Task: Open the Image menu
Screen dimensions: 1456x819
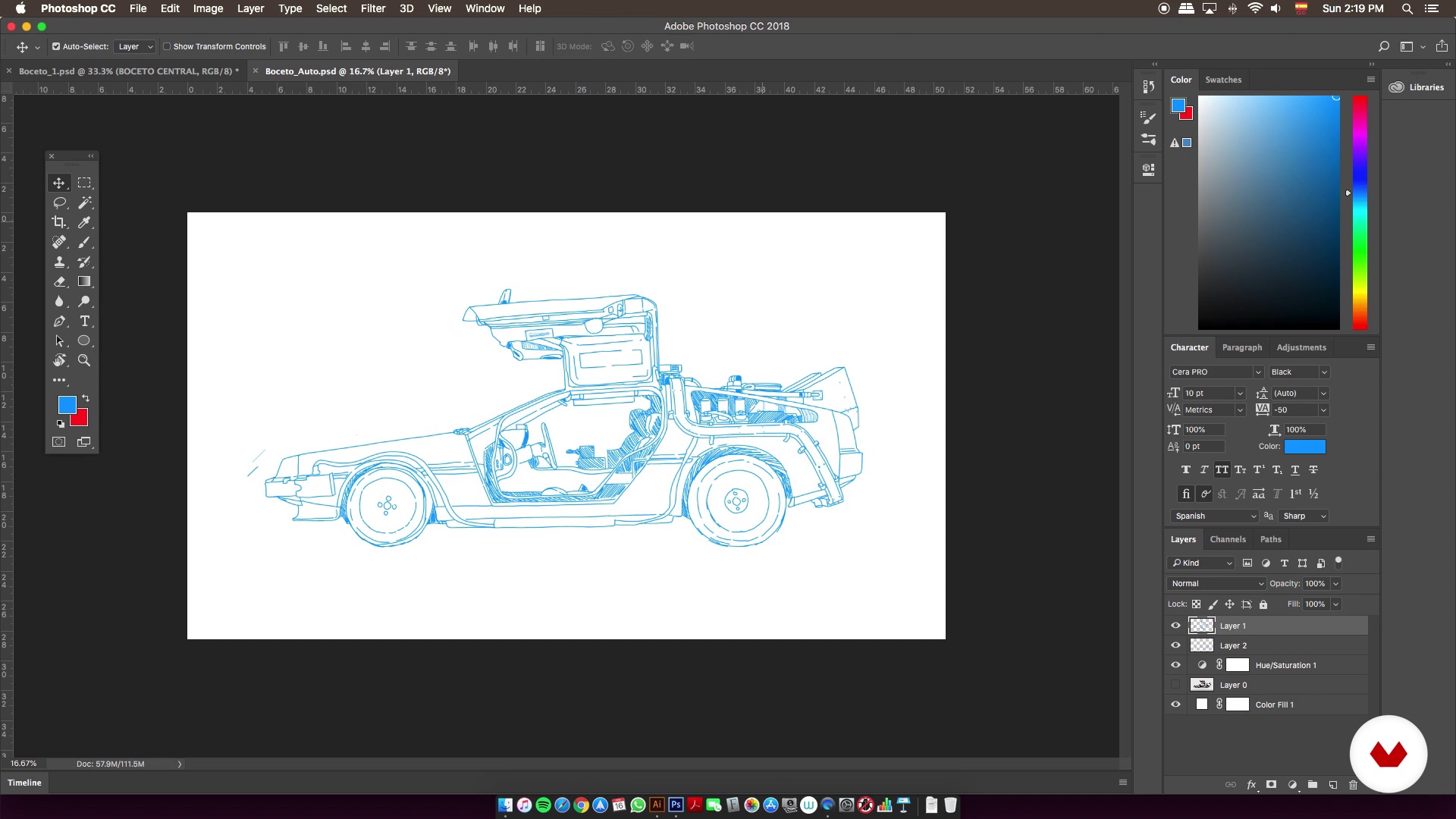Action: coord(208,8)
